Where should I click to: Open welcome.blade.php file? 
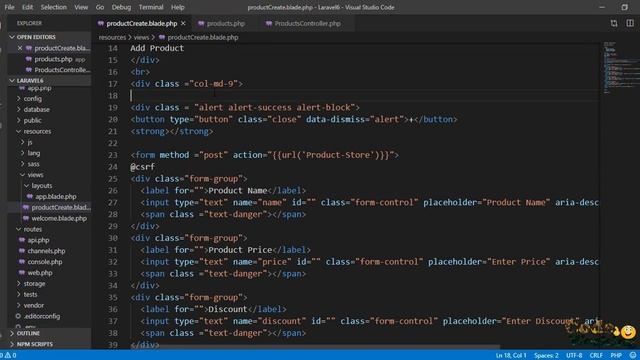[59, 218]
